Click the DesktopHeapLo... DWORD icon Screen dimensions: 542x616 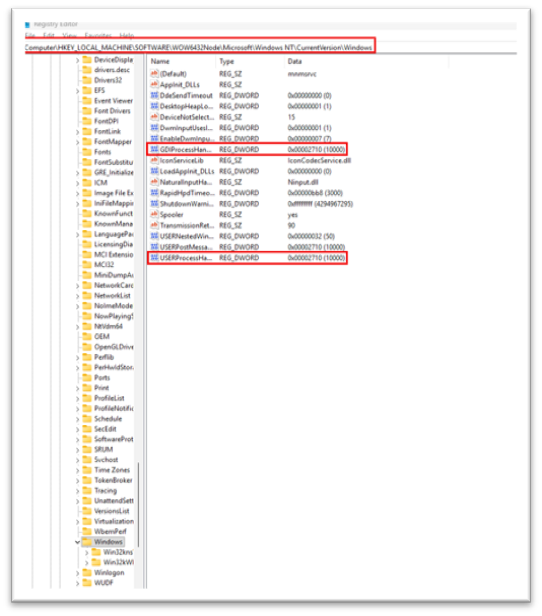[154, 106]
